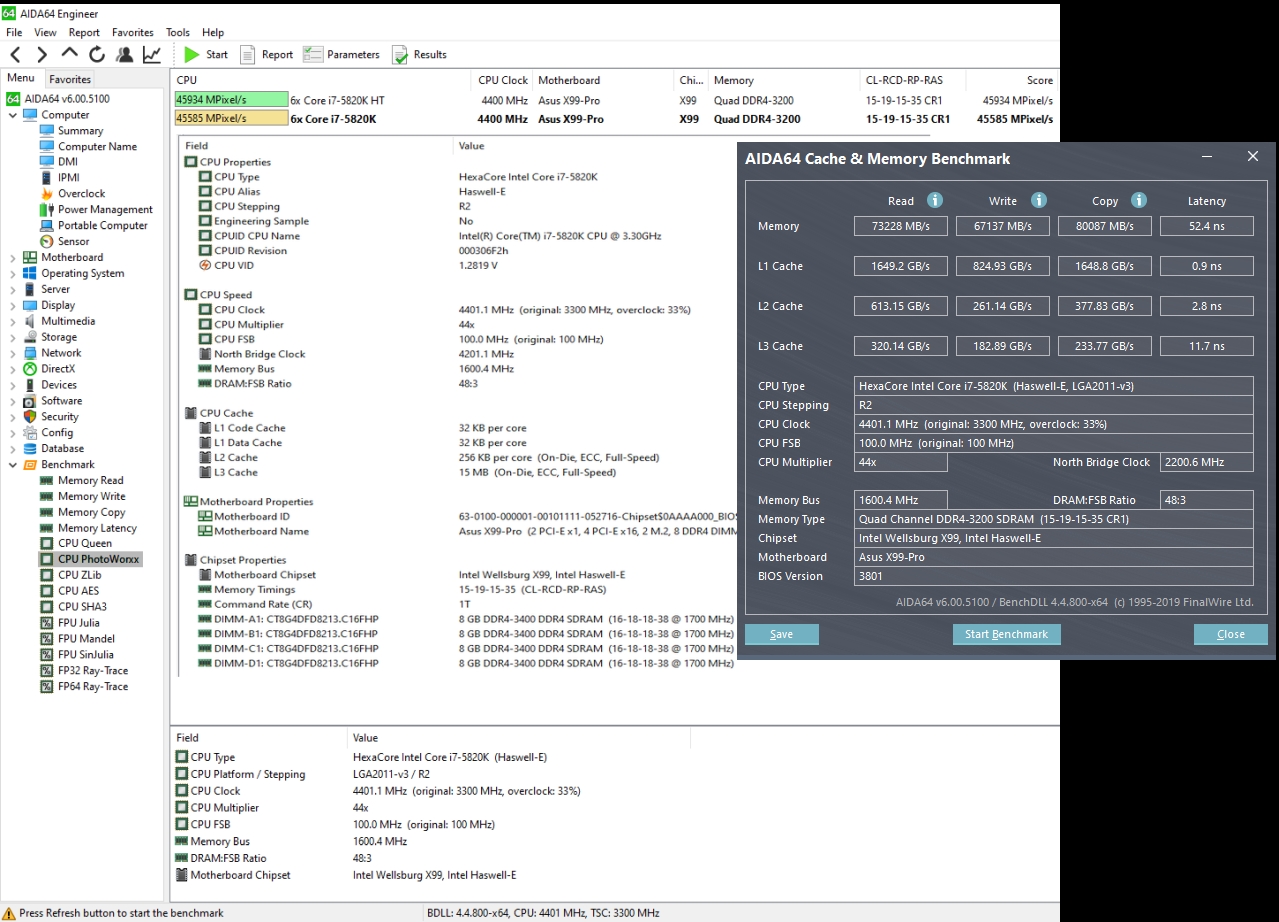The height and width of the screenshot is (922, 1279).
Task: Click the Close button in benchmark window
Action: pyautogui.click(x=1231, y=634)
